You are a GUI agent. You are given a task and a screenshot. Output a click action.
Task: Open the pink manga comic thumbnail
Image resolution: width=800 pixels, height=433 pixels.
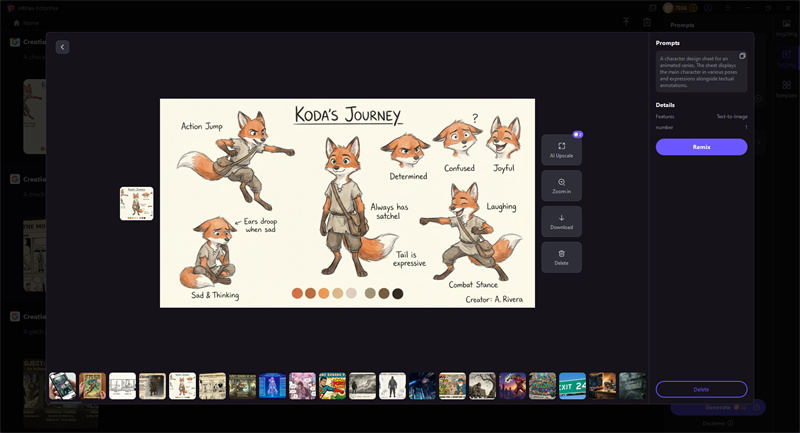click(x=303, y=386)
